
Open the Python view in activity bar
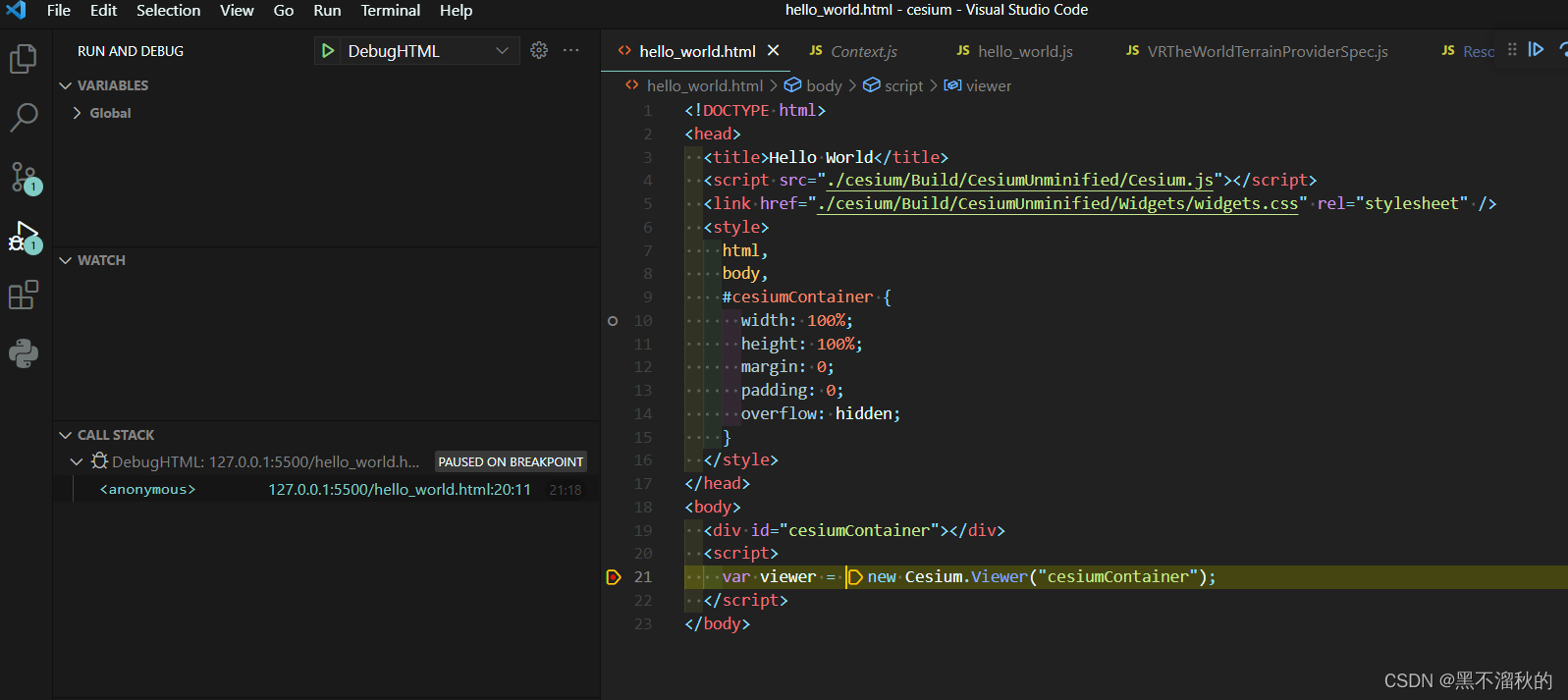click(24, 353)
